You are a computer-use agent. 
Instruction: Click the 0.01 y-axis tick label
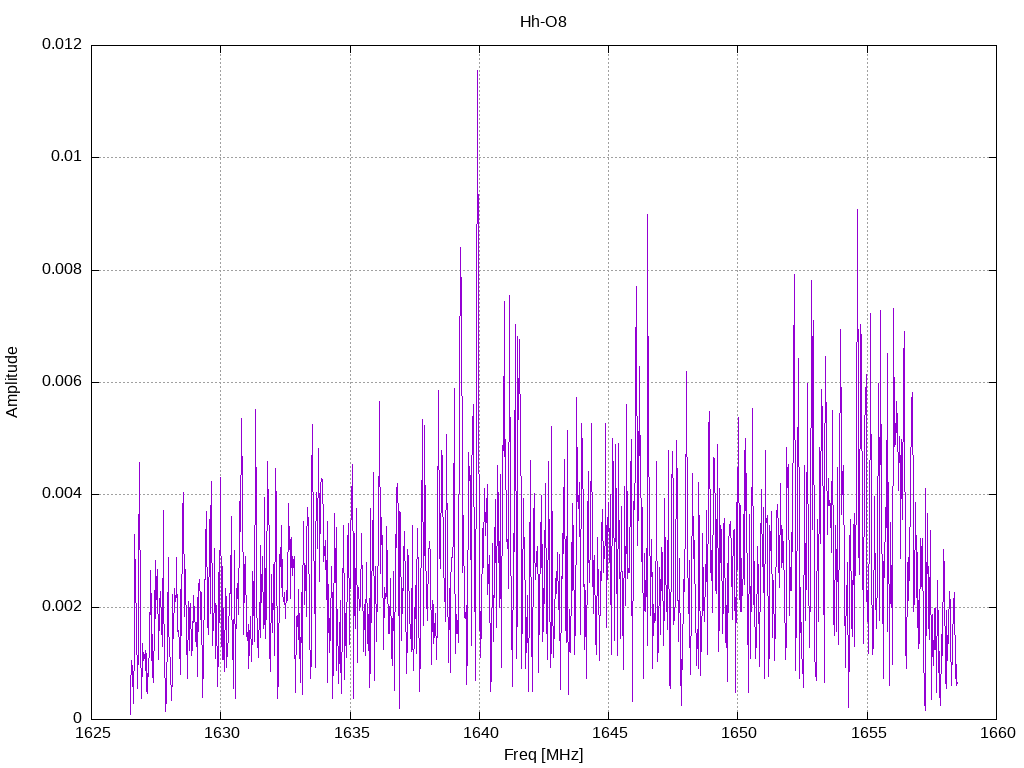pyautogui.click(x=67, y=156)
